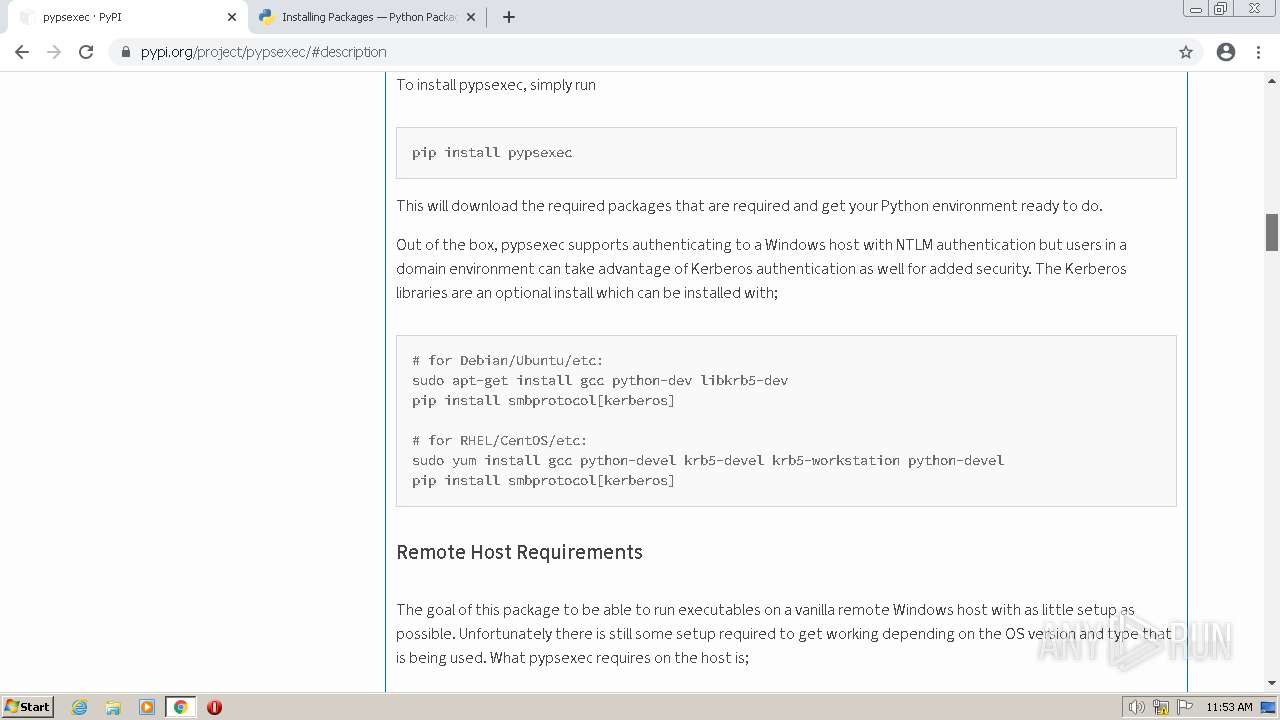1280x720 pixels.
Task: Minimize the Chrome window
Action: click(1195, 9)
